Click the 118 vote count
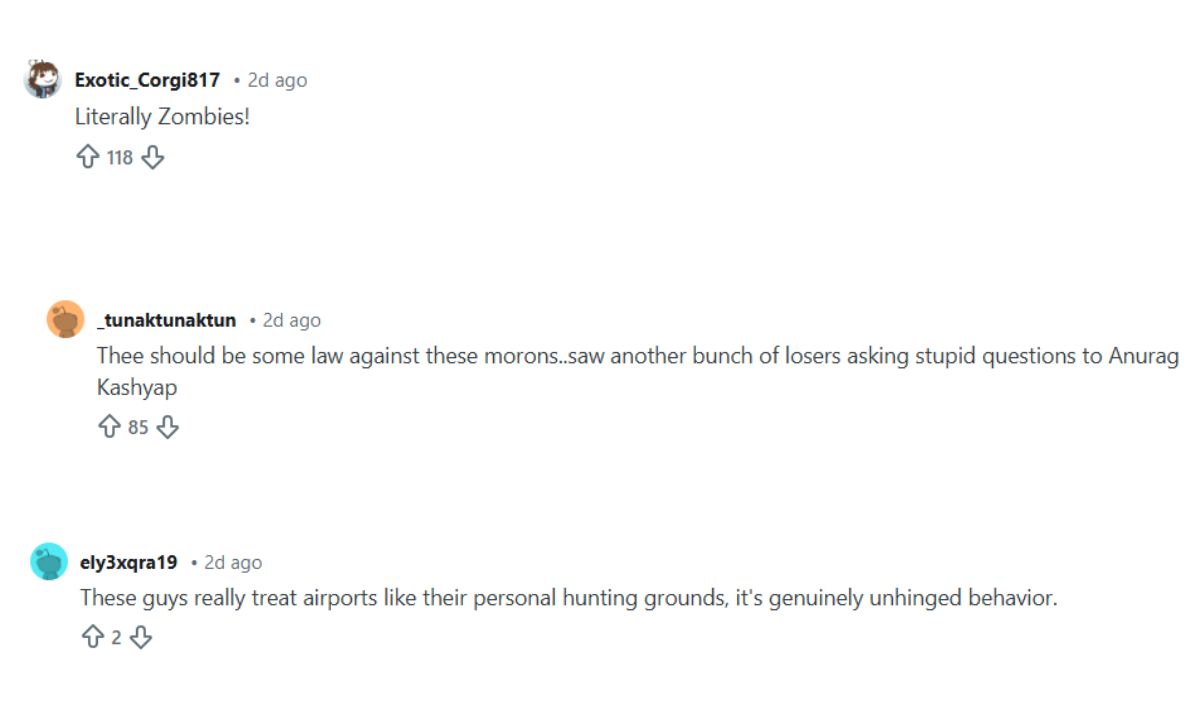Viewport: 1200px width, 720px height. 120,157
